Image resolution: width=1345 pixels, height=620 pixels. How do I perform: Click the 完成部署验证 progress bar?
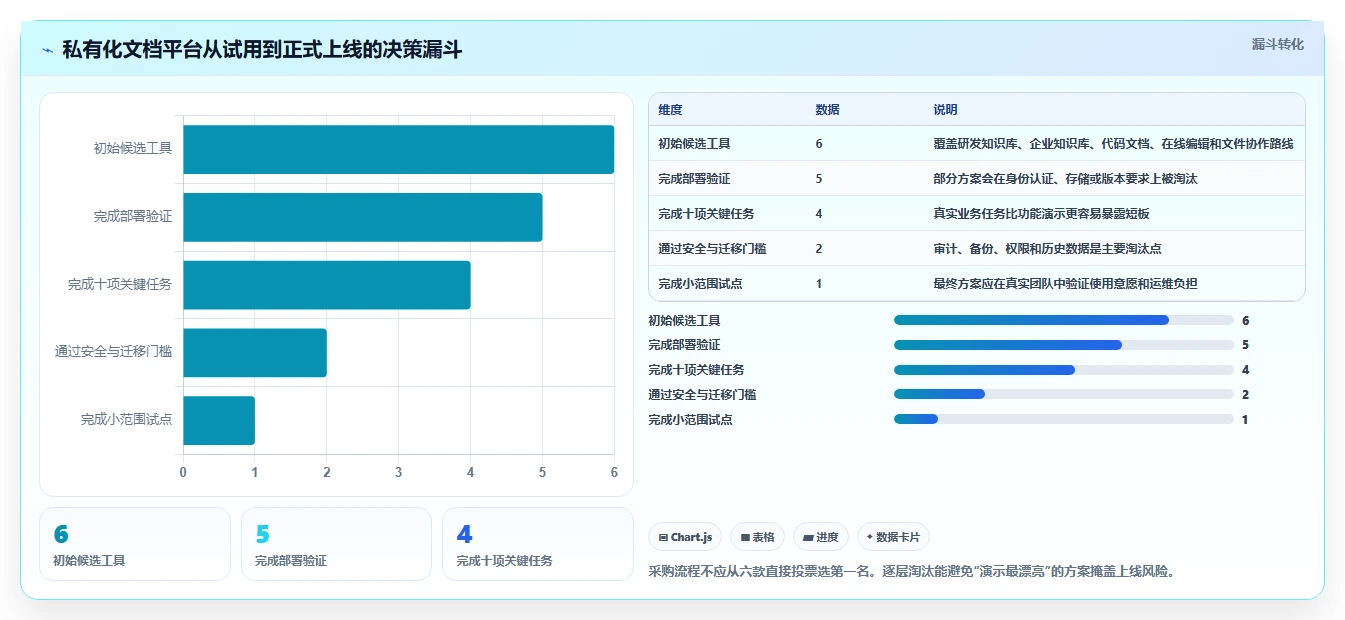tap(1063, 345)
